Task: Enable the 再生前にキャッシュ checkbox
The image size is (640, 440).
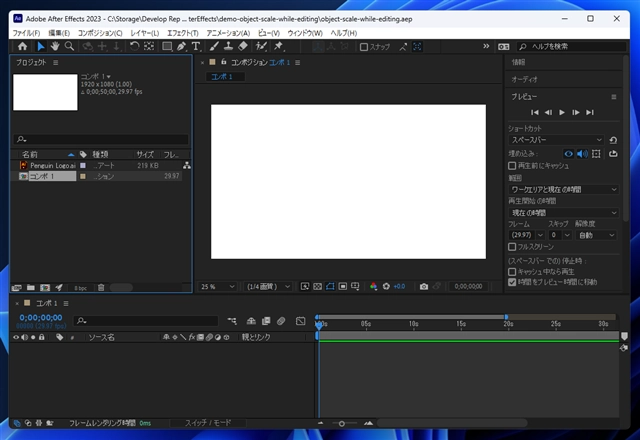Action: click(513, 165)
